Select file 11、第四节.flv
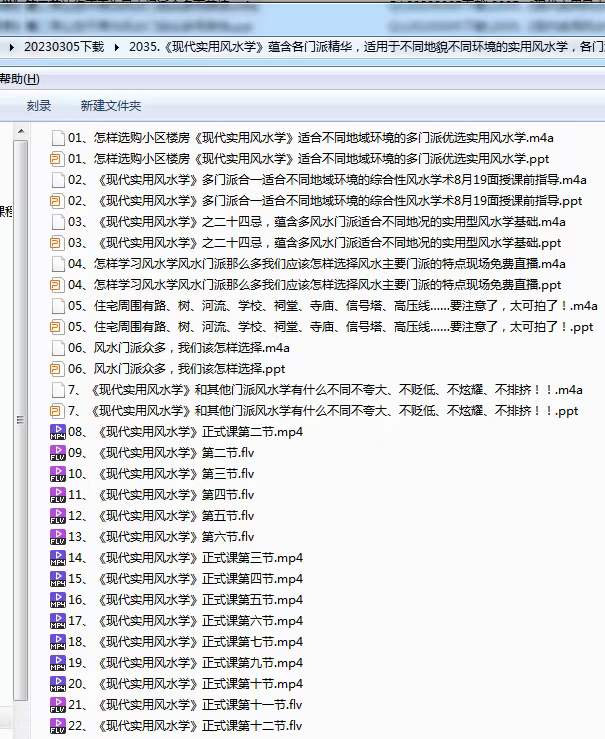605x739 pixels. pos(161,495)
